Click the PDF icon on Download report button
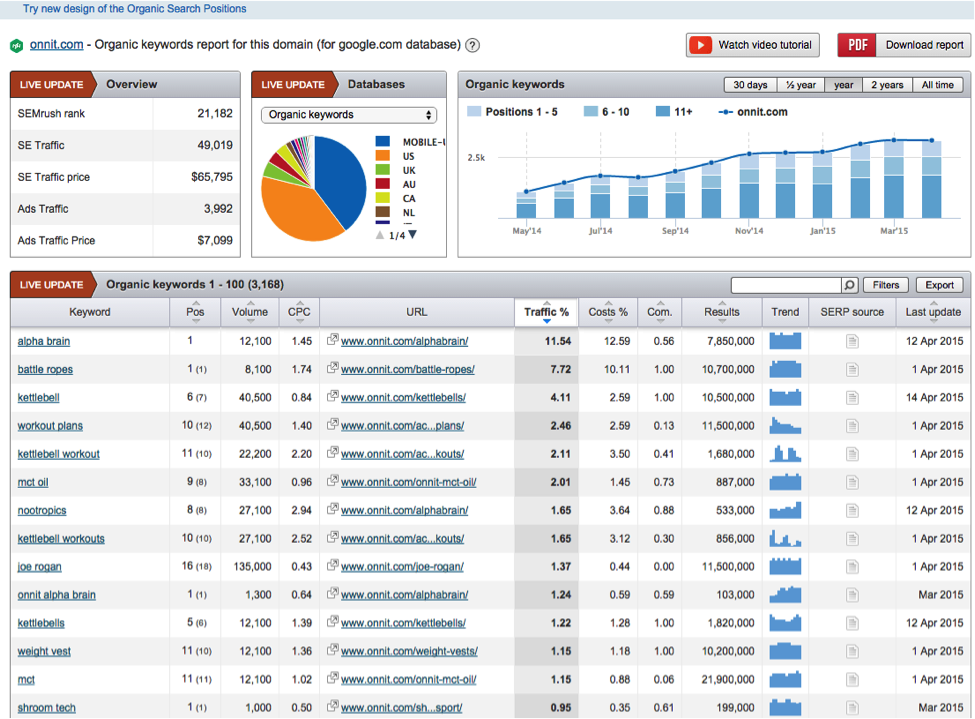 [x=858, y=45]
